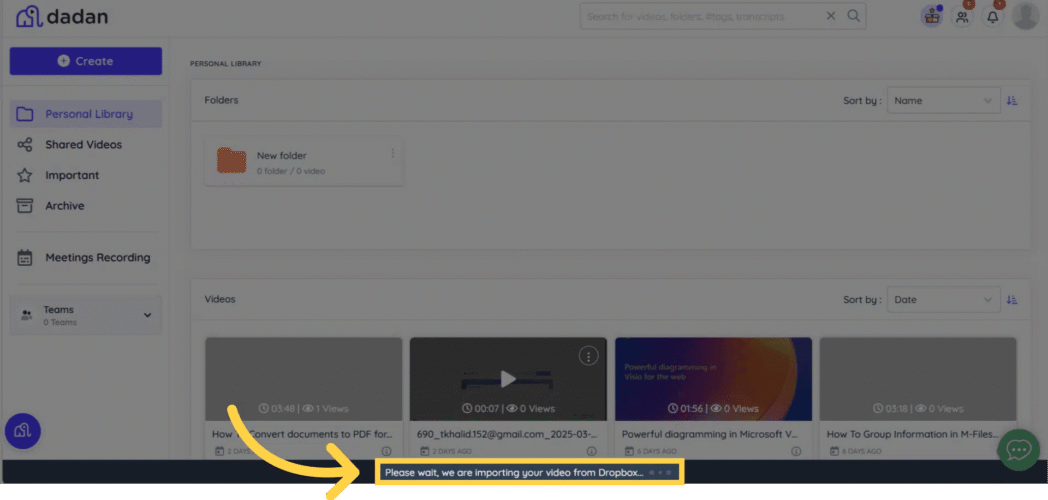The image size is (1048, 500).
Task: Open the notifications bell
Action: pyautogui.click(x=992, y=17)
